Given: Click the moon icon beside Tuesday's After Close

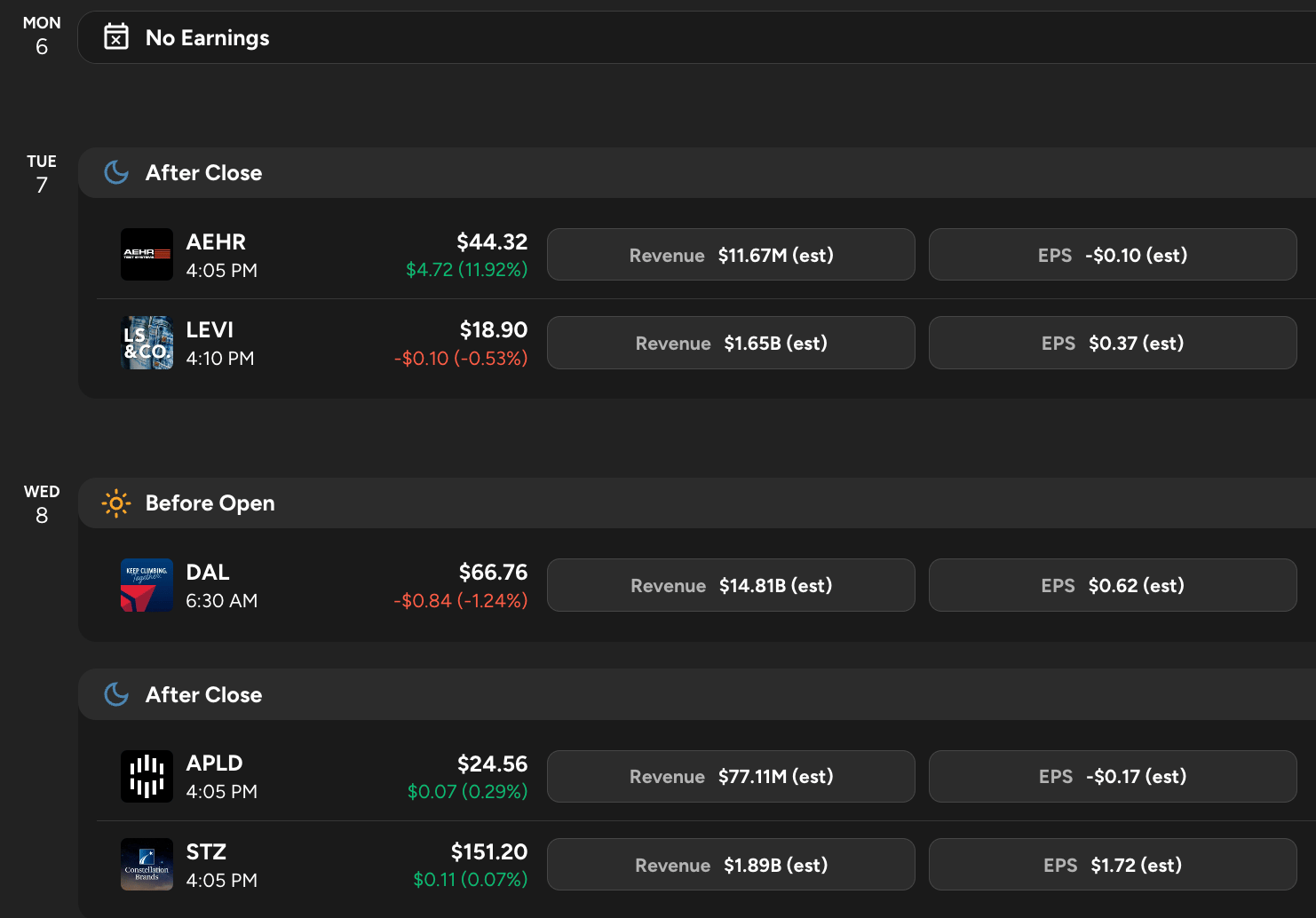Looking at the screenshot, I should coord(116,172).
